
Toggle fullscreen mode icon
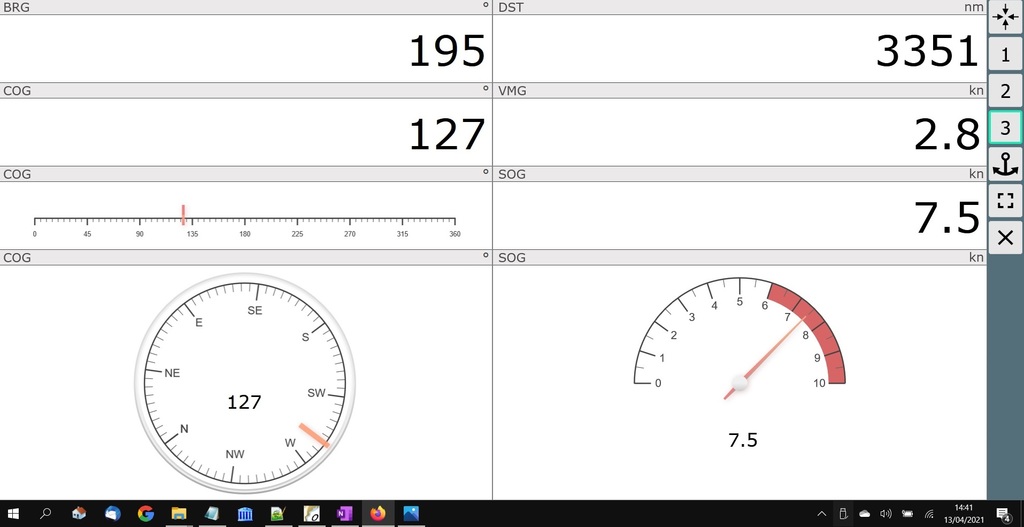1005,200
